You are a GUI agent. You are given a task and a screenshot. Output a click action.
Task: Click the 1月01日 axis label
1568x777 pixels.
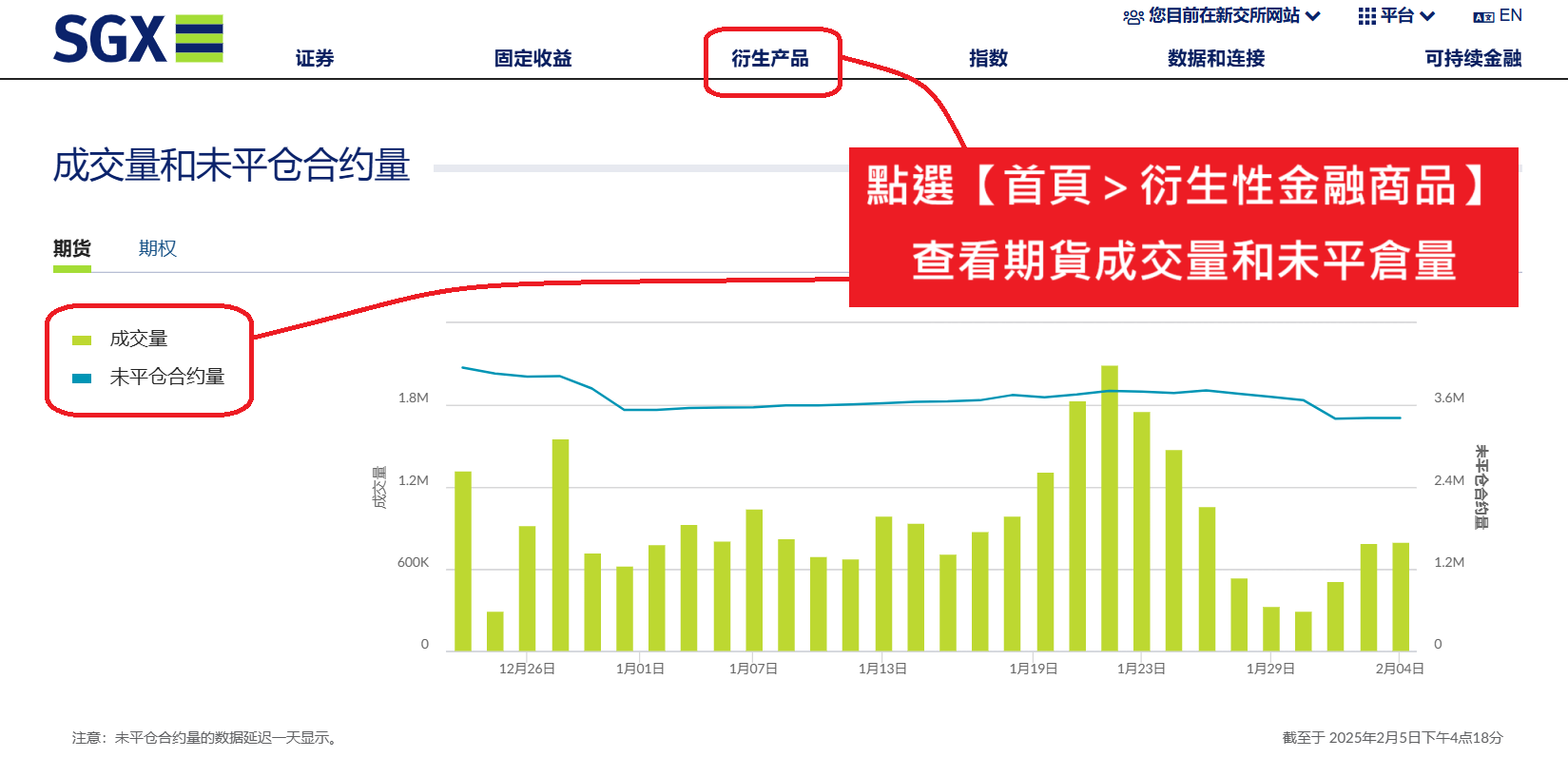pos(640,670)
